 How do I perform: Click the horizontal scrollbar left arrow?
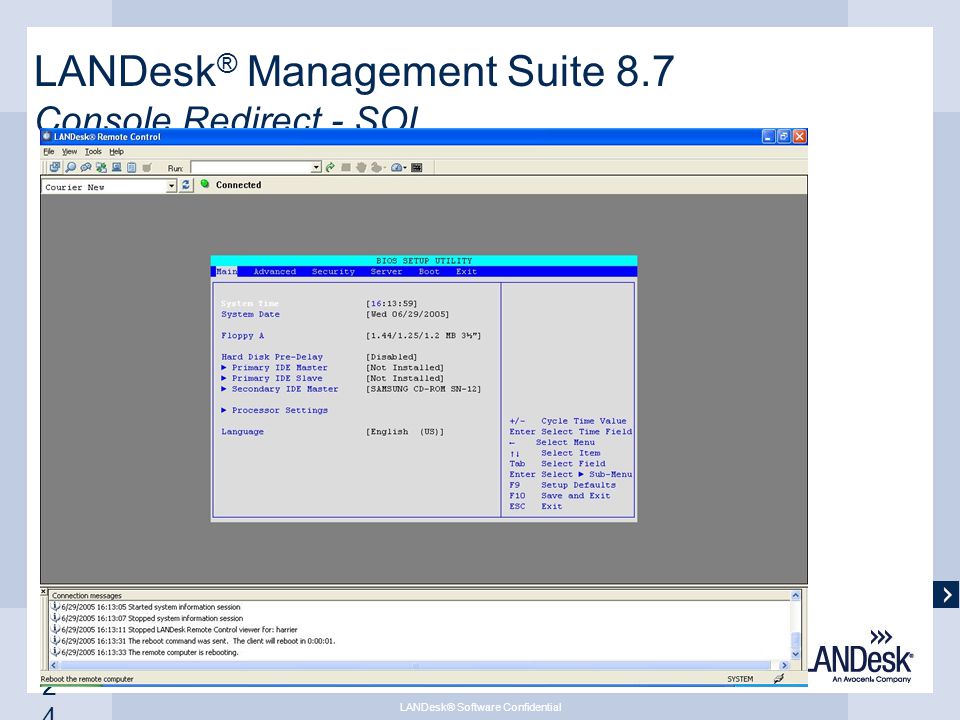(53, 665)
